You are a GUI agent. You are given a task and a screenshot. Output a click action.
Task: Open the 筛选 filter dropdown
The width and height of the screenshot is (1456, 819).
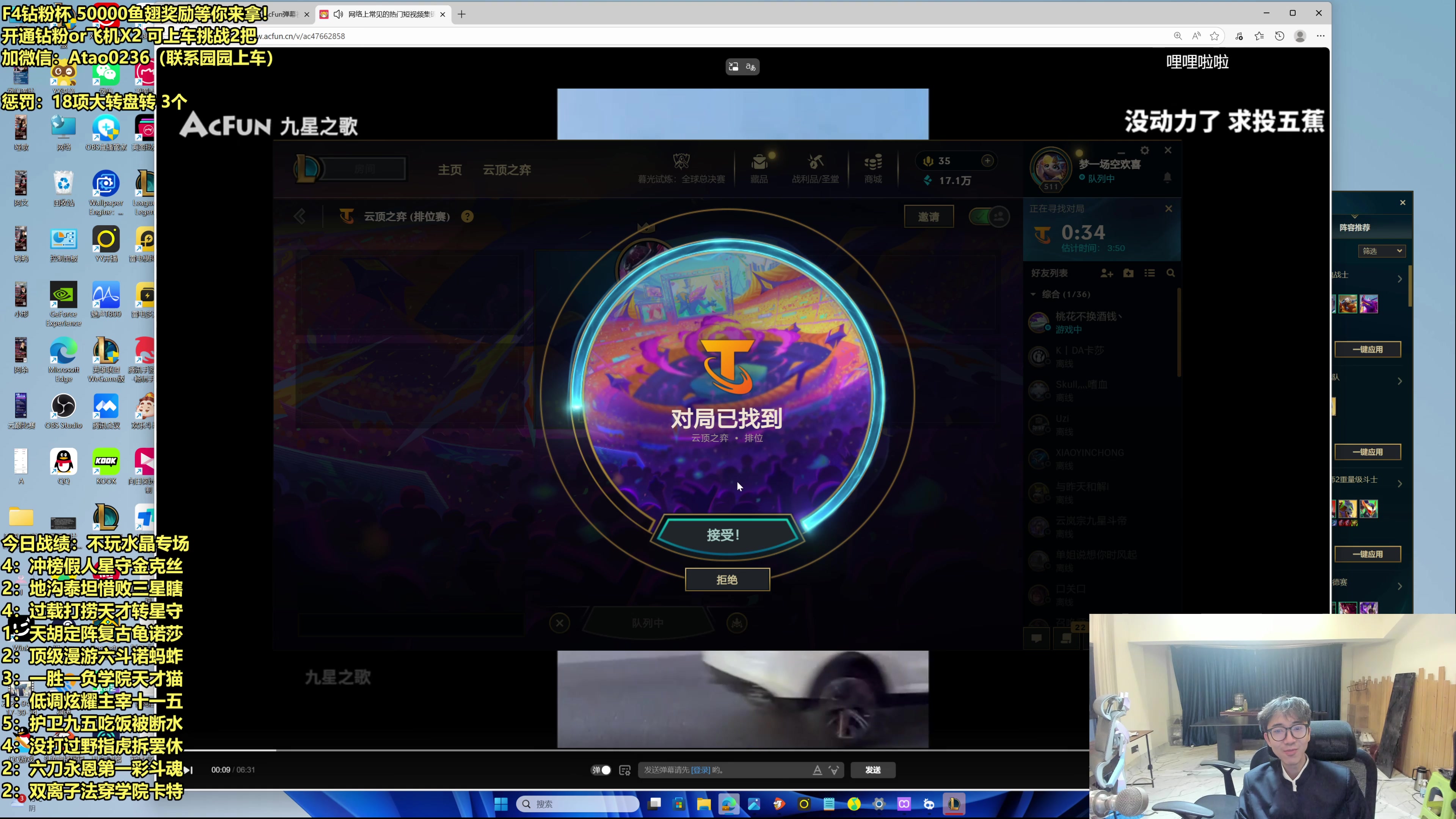click(x=1381, y=251)
